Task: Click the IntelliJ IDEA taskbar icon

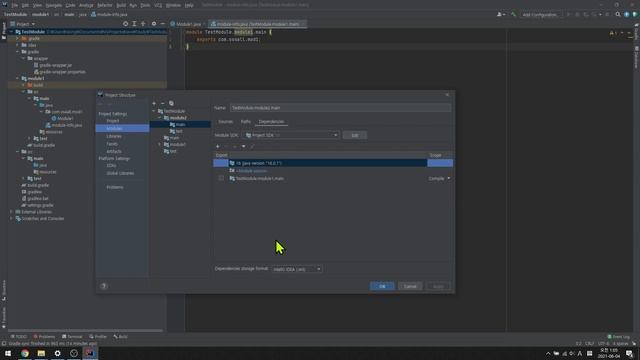Action: 90,353
